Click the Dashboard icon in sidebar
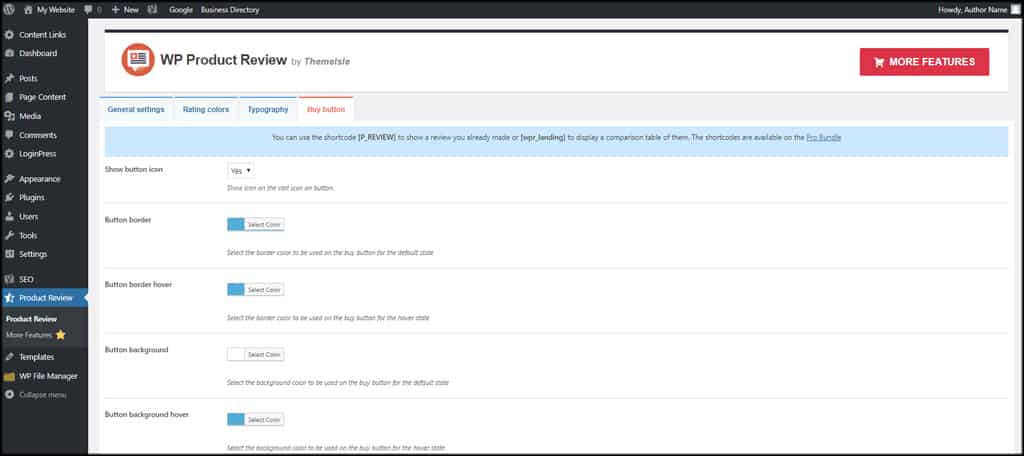This screenshot has width=1024, height=456. click(x=9, y=53)
